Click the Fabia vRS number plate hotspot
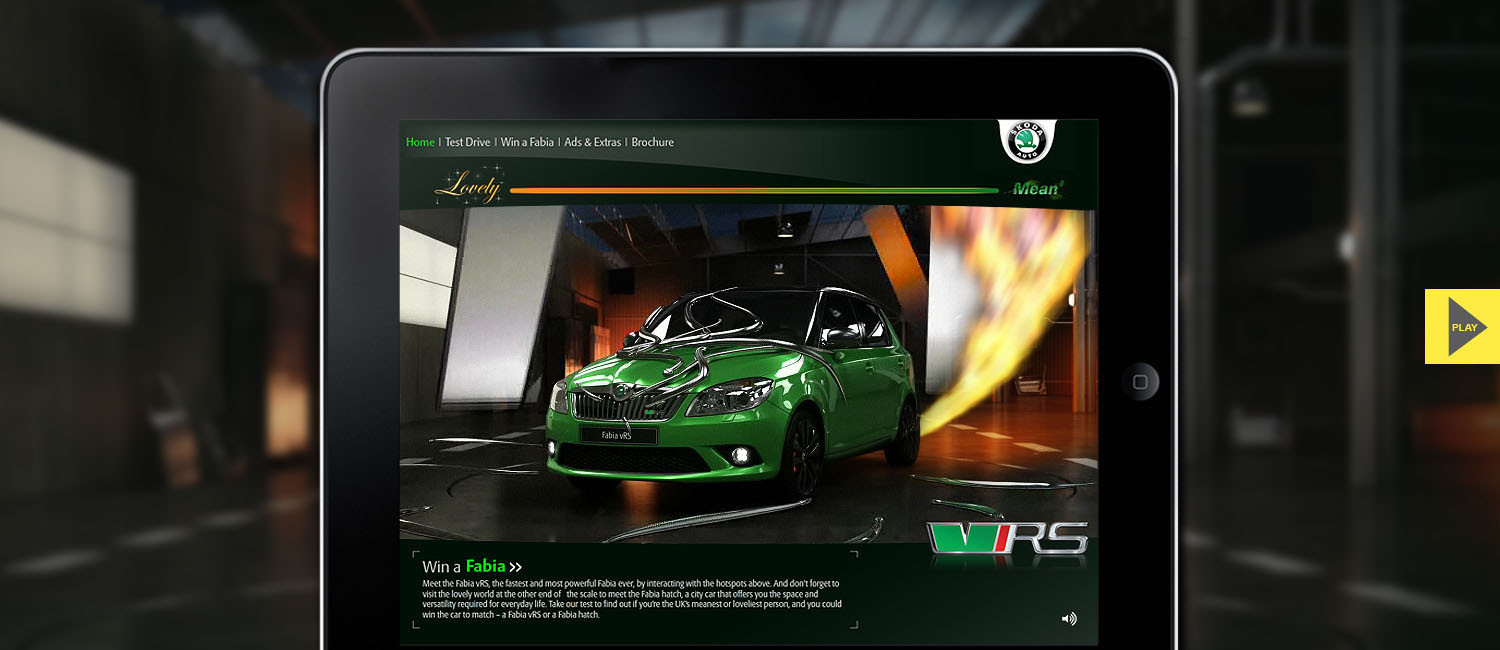Image resolution: width=1500 pixels, height=650 pixels. (x=618, y=436)
